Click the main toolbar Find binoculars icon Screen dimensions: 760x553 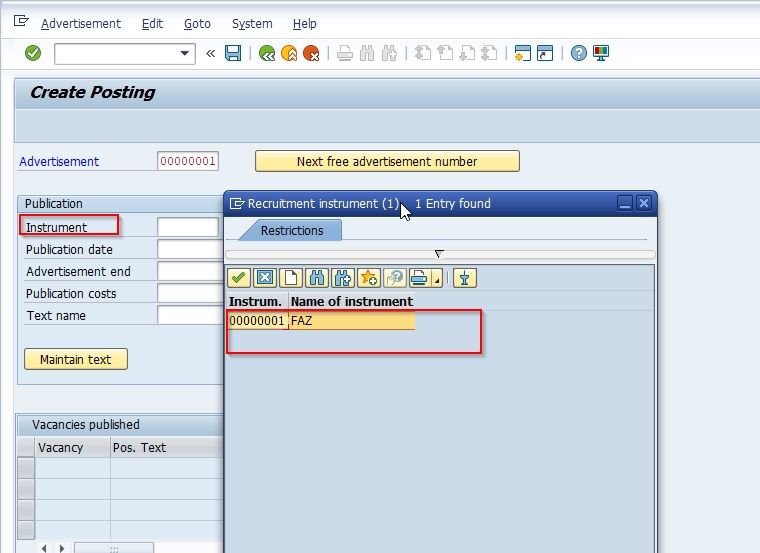[x=367, y=53]
